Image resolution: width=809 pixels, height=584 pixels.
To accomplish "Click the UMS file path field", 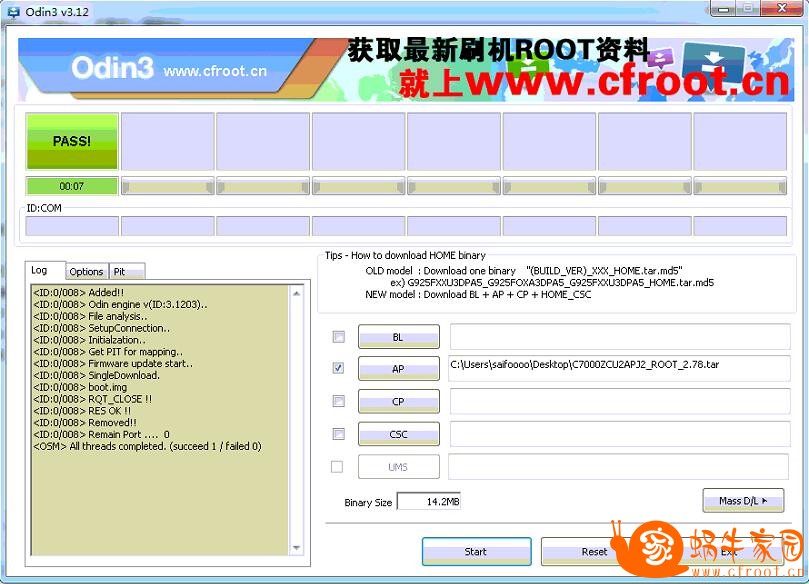I will point(619,466).
